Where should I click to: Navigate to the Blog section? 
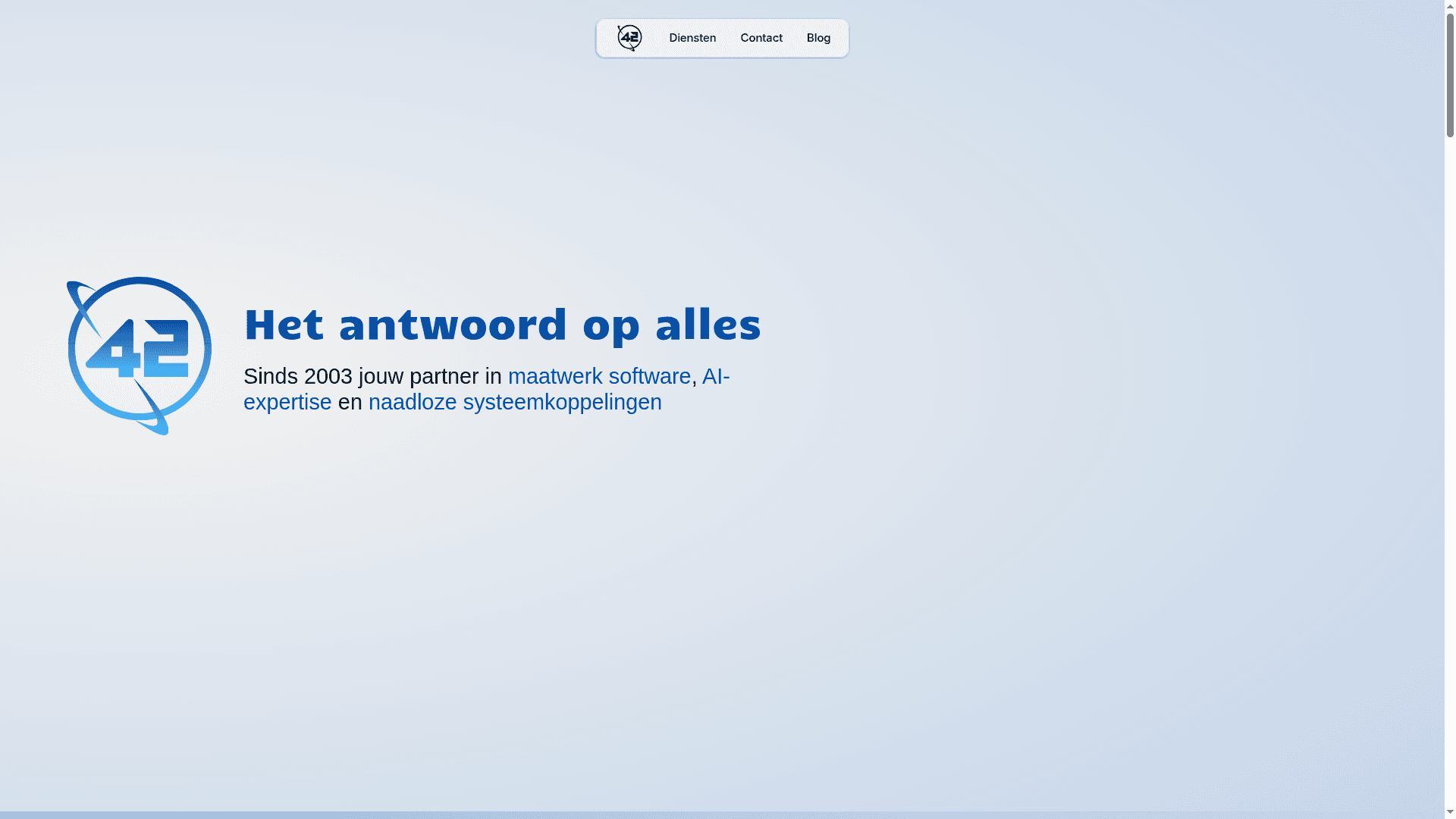coord(818,37)
